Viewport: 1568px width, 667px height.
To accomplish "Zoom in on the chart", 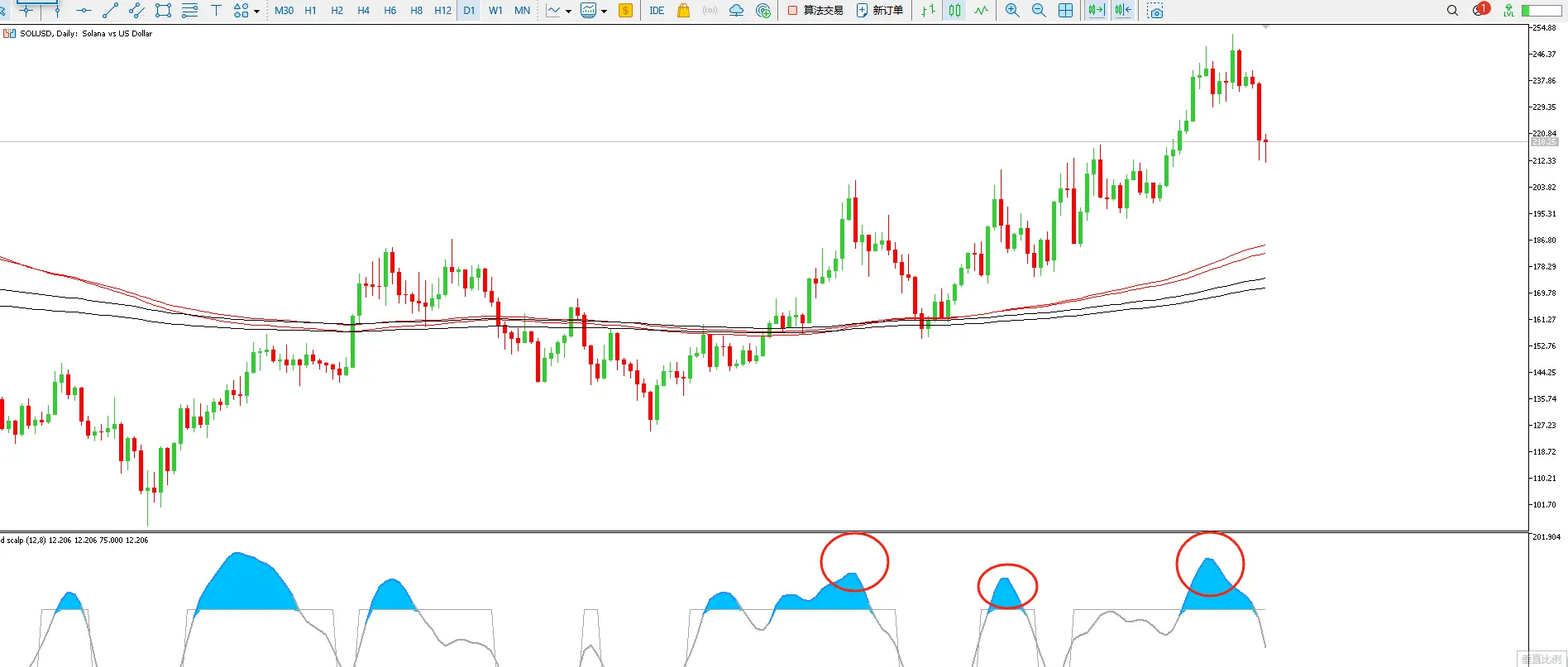I will pos(1012,11).
